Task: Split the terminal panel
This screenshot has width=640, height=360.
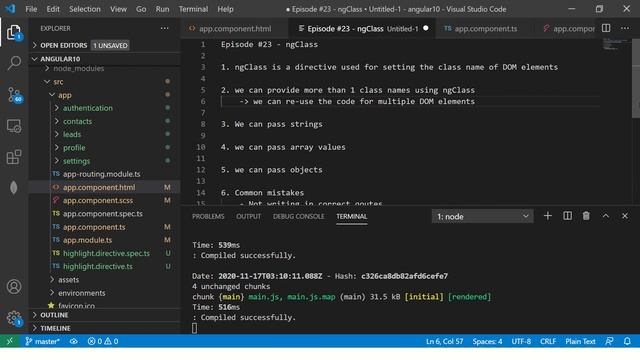Action: click(567, 216)
